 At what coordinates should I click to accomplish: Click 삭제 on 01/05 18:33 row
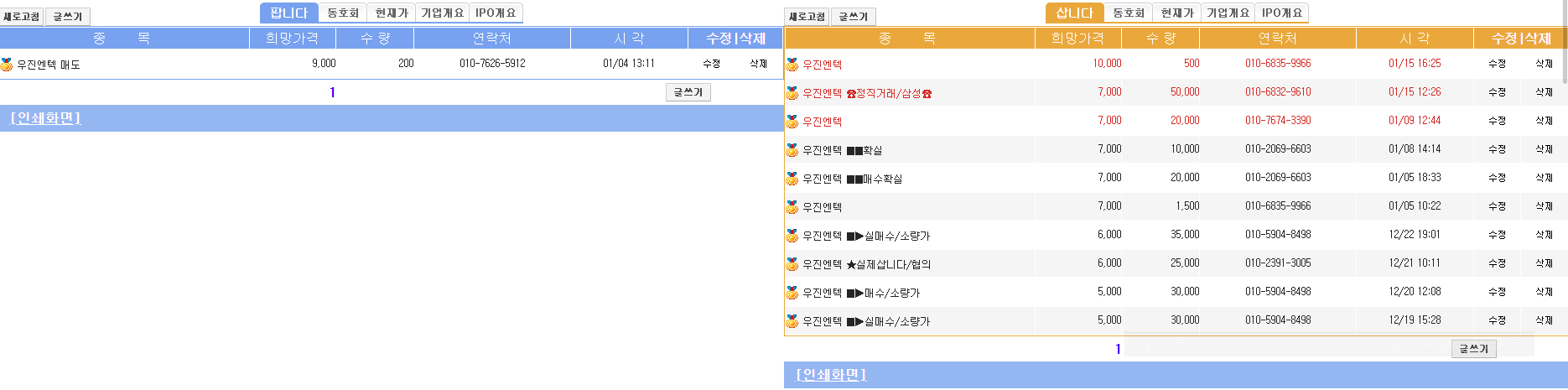click(1544, 178)
